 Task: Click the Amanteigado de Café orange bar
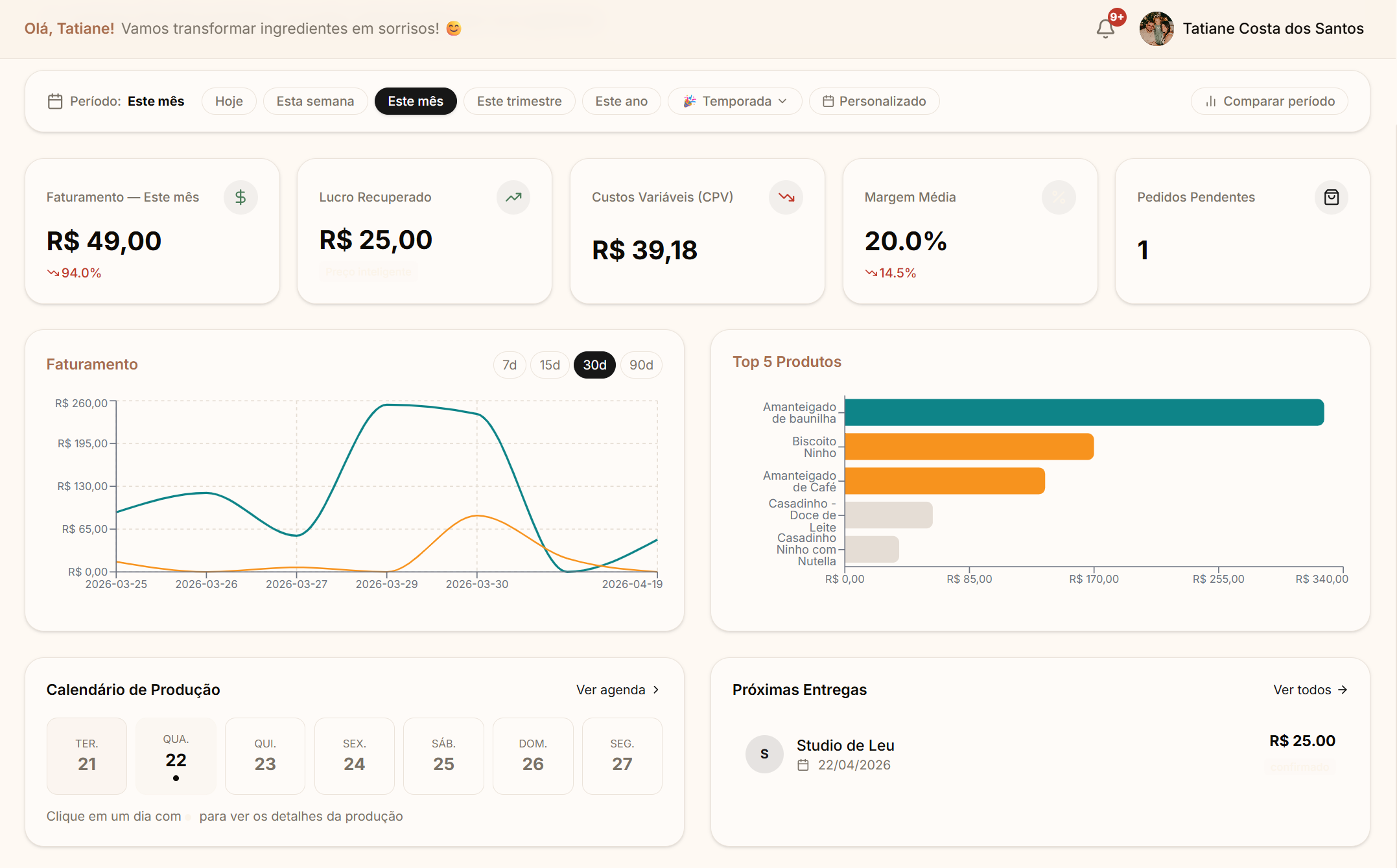coord(945,481)
